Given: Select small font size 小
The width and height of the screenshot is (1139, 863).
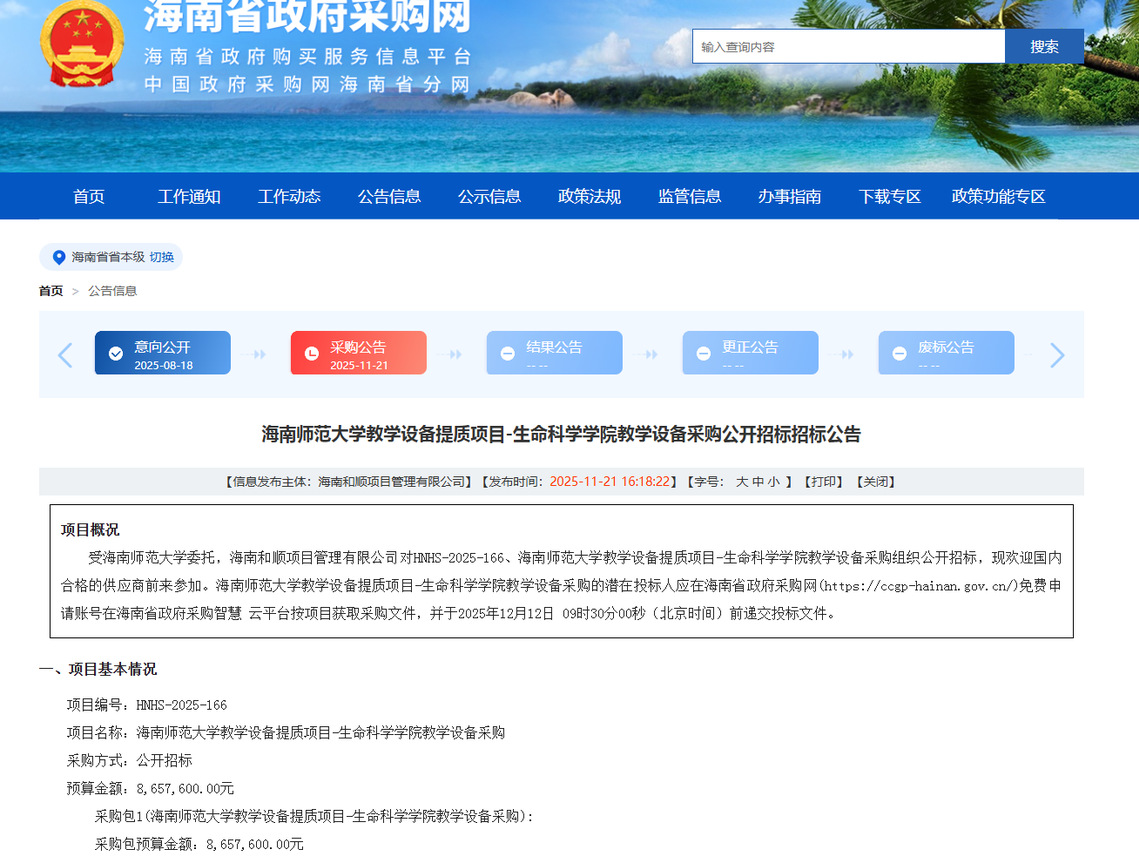Looking at the screenshot, I should click(x=773, y=482).
